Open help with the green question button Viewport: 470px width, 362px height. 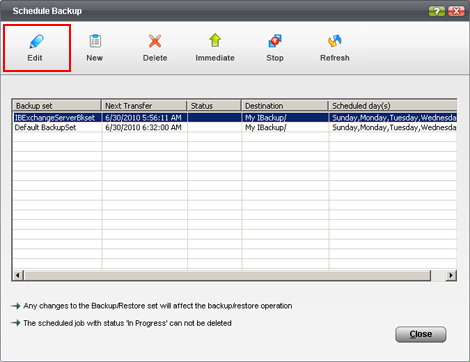(x=437, y=11)
